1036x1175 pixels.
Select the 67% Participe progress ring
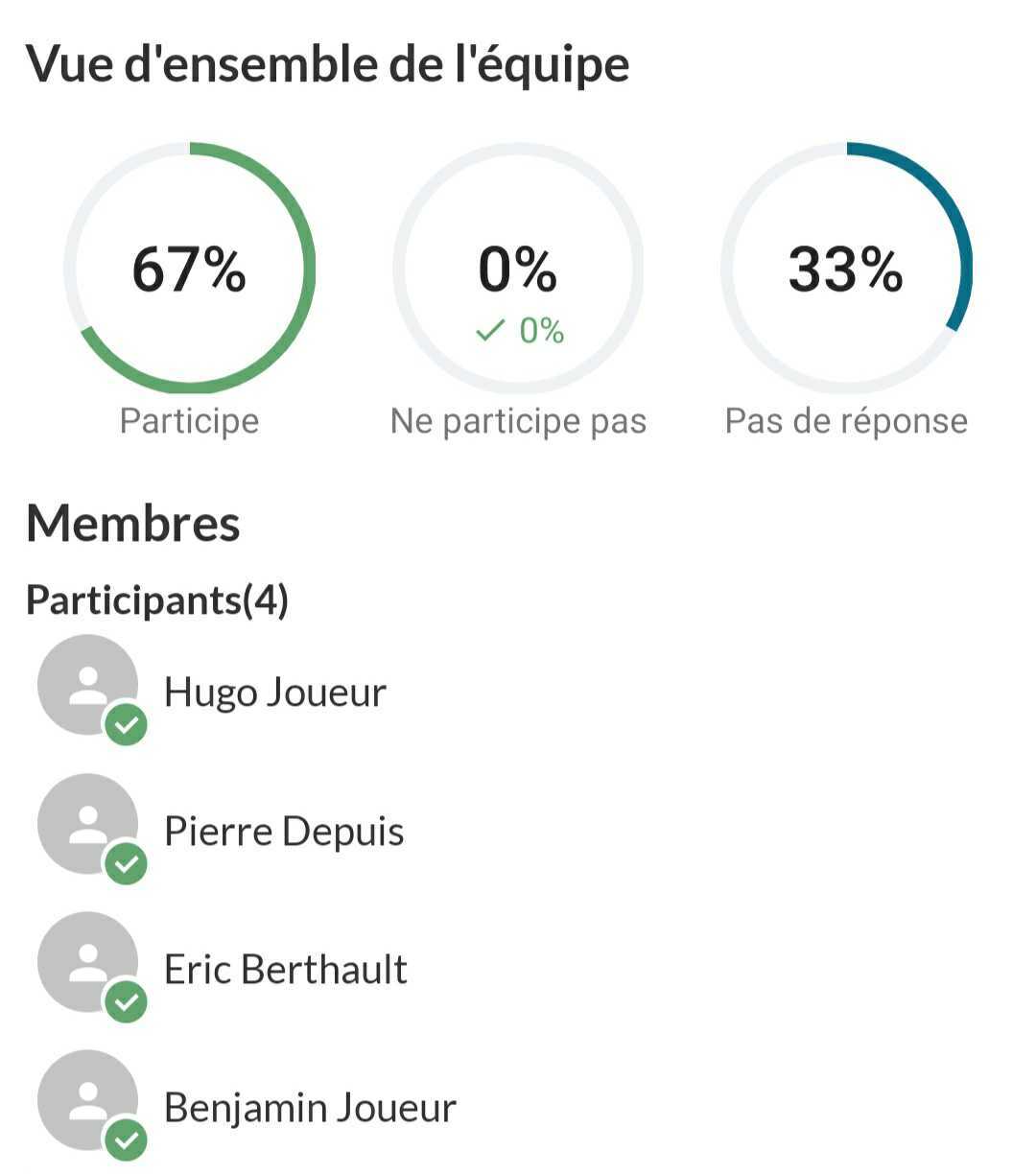190,268
